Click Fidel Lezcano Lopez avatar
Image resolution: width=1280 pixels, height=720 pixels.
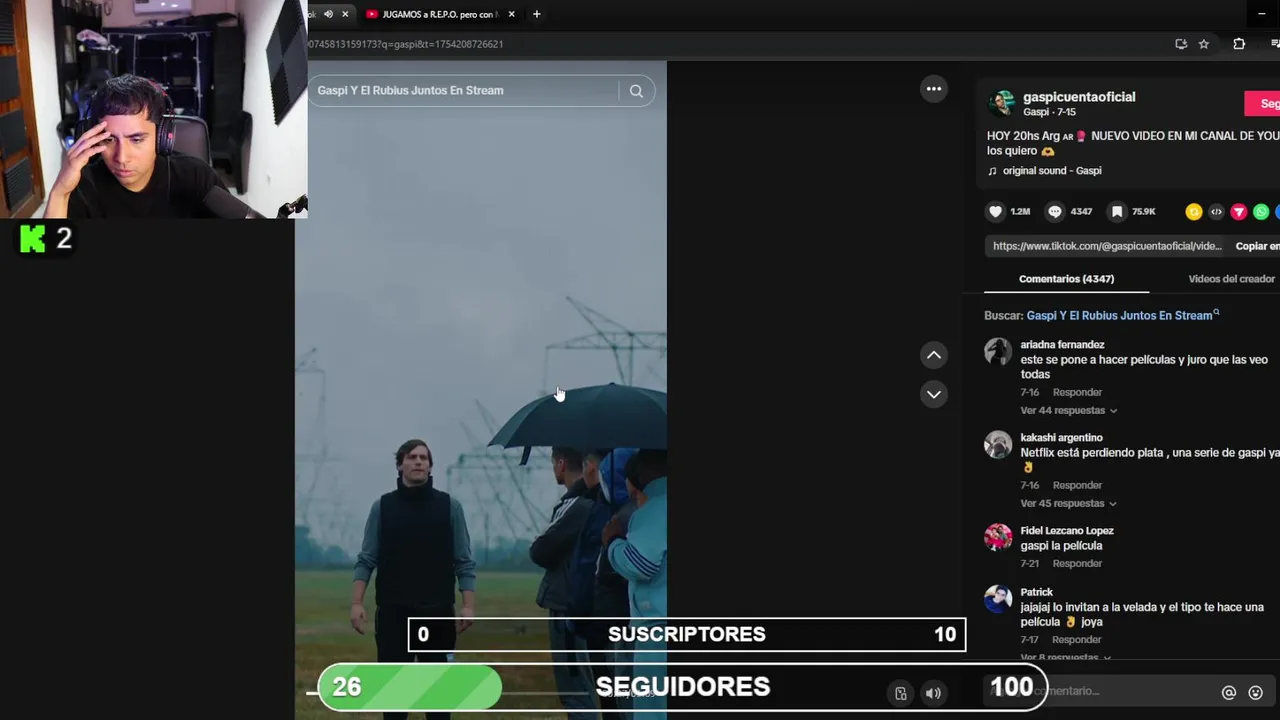pos(998,537)
